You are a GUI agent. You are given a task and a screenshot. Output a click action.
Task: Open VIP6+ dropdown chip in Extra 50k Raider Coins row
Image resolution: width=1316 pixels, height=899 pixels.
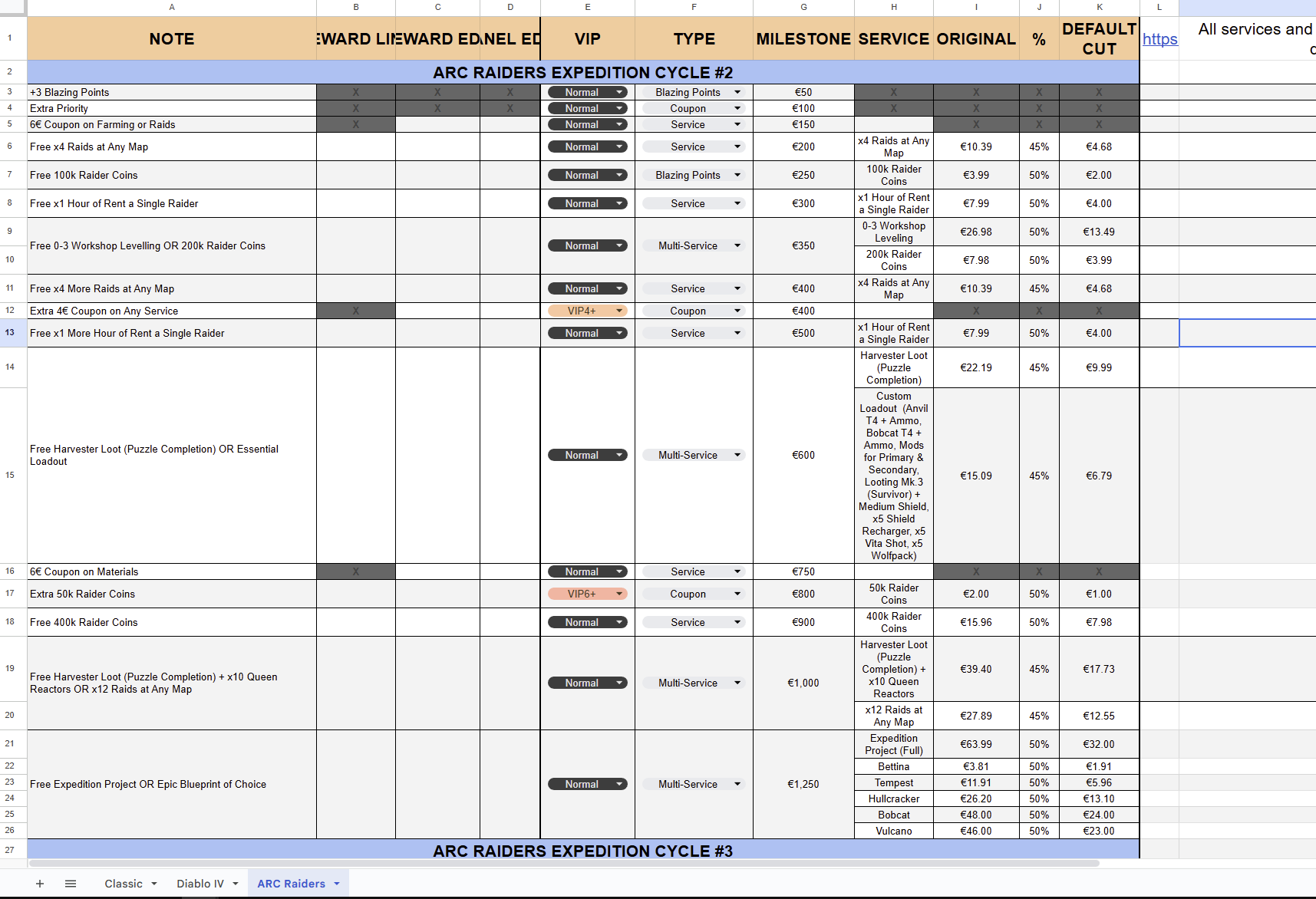588,594
